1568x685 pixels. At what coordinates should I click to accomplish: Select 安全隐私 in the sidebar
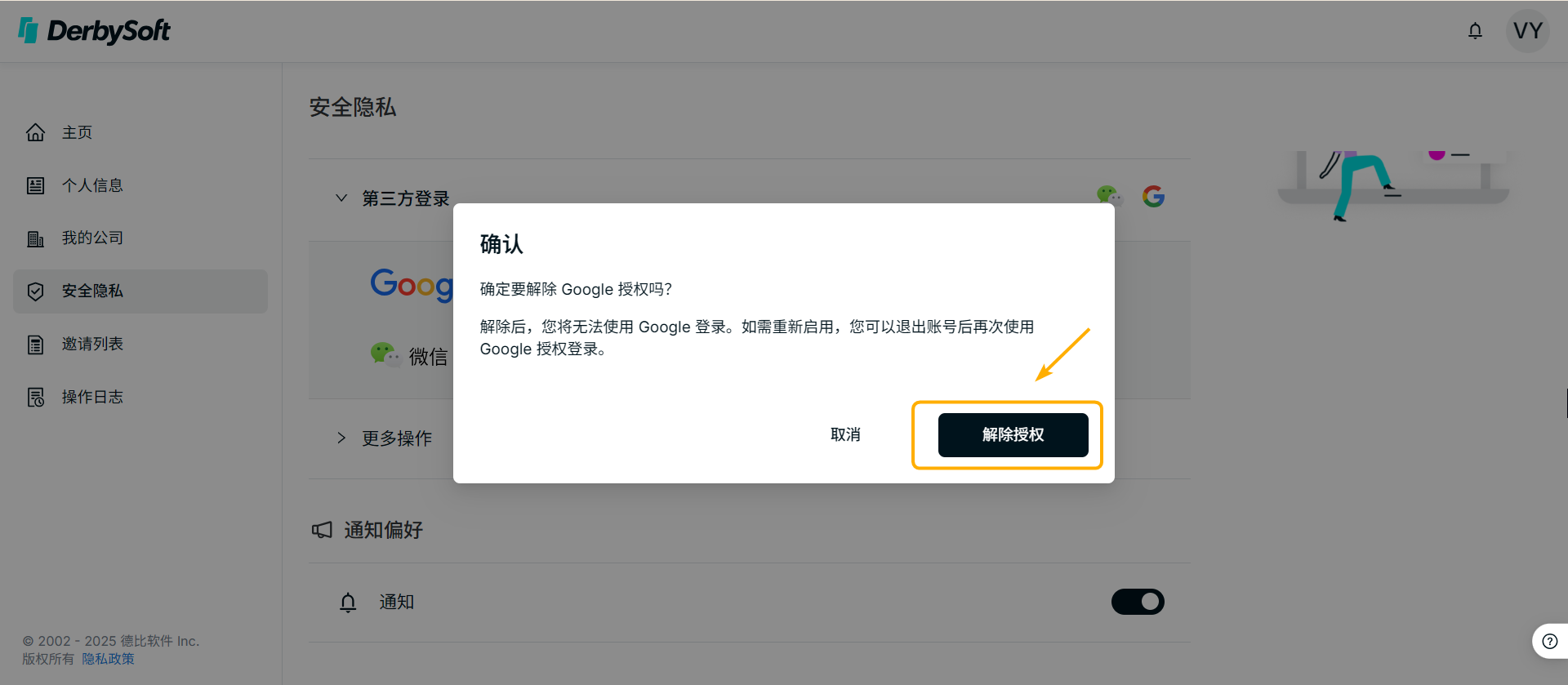(140, 291)
